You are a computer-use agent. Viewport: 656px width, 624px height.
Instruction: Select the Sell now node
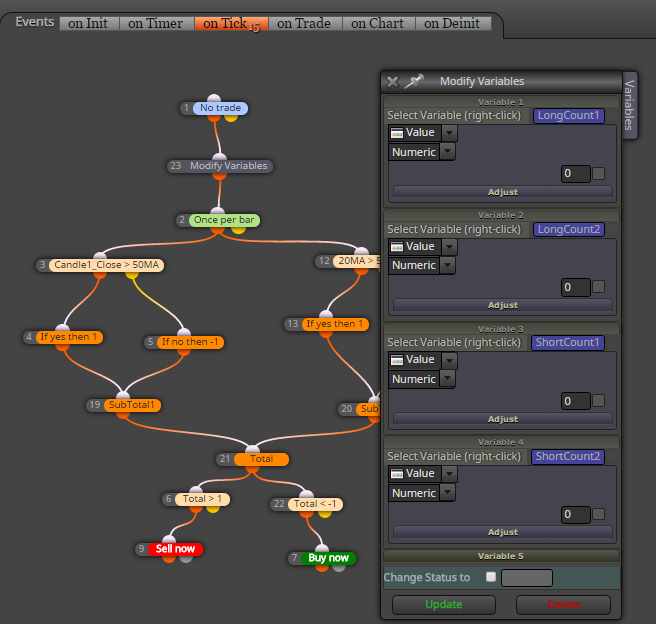175,549
